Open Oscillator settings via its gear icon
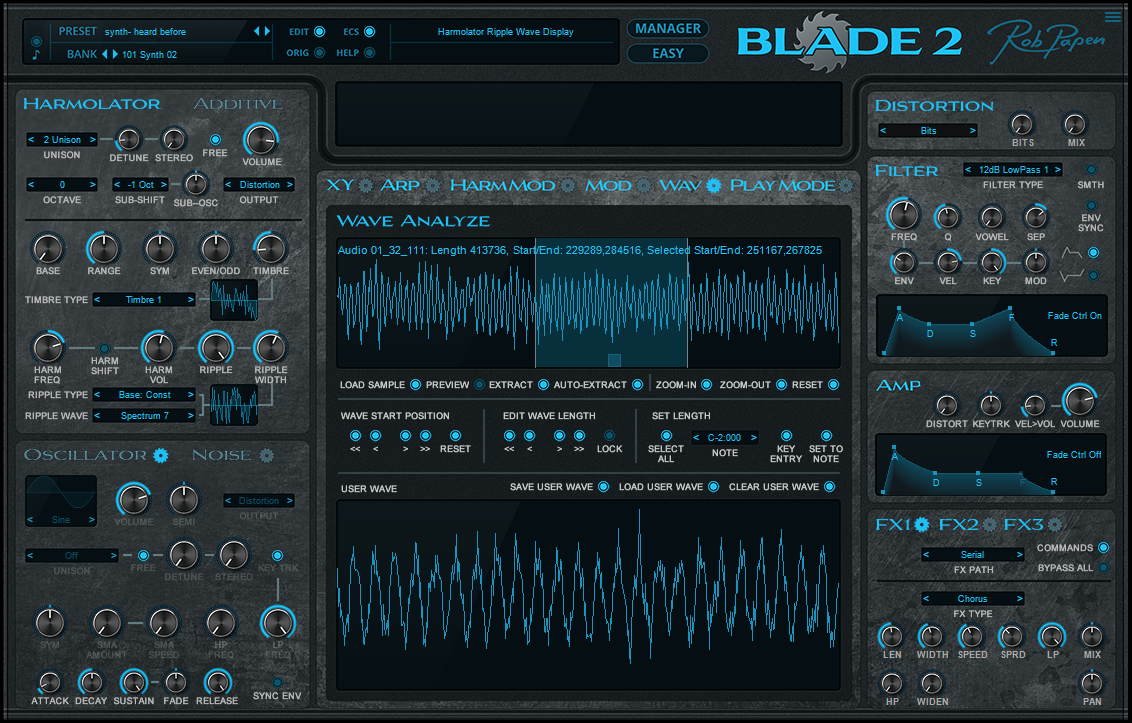 (x=162, y=454)
